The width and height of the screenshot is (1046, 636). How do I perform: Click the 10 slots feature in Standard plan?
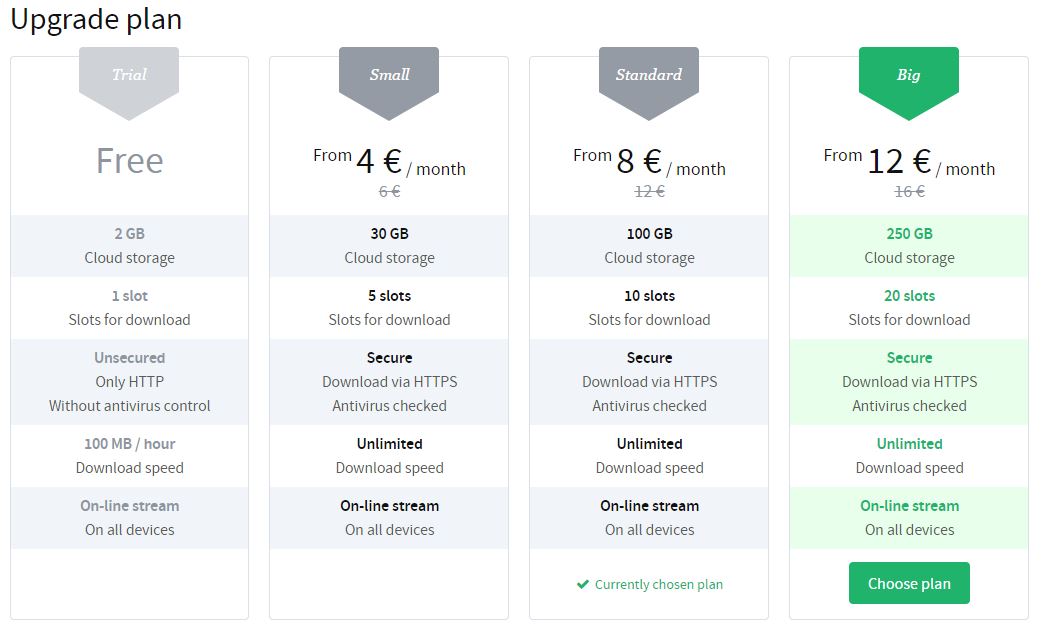(x=649, y=296)
